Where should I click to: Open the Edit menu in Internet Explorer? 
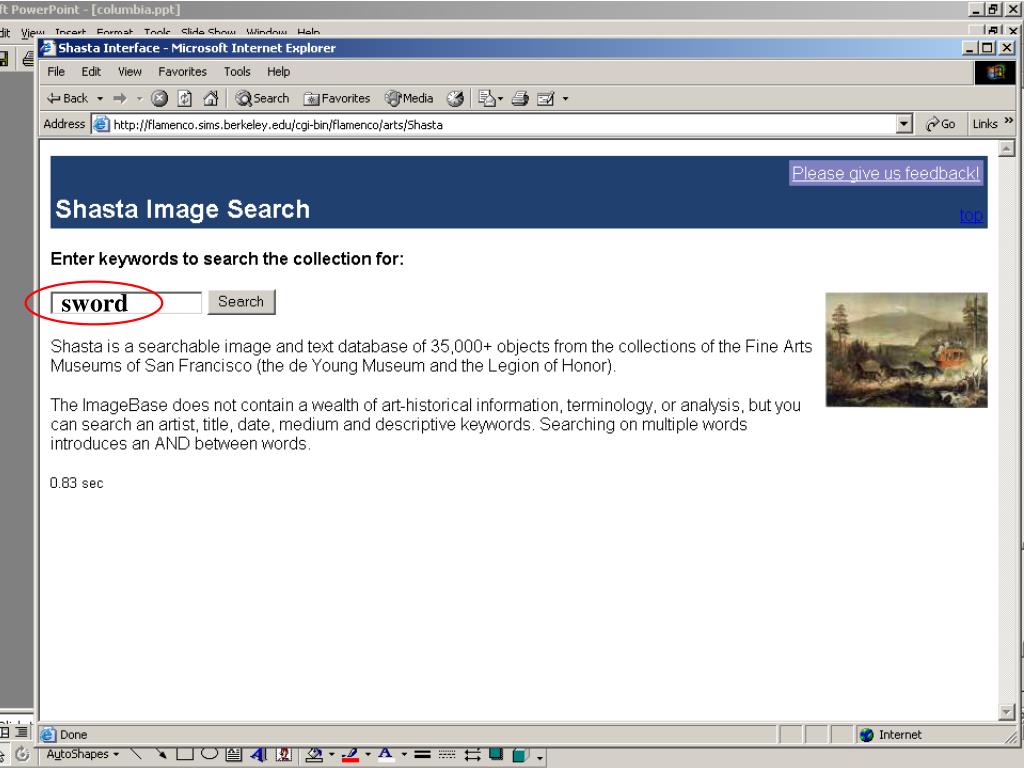(x=91, y=72)
